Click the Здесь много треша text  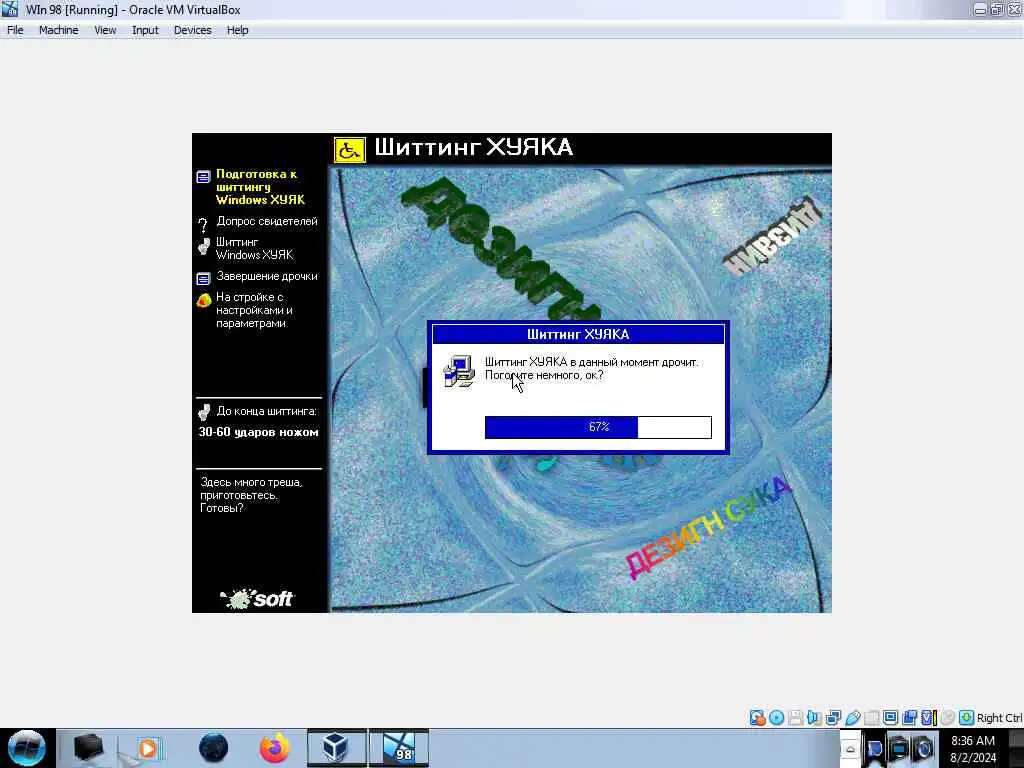pyautogui.click(x=251, y=495)
